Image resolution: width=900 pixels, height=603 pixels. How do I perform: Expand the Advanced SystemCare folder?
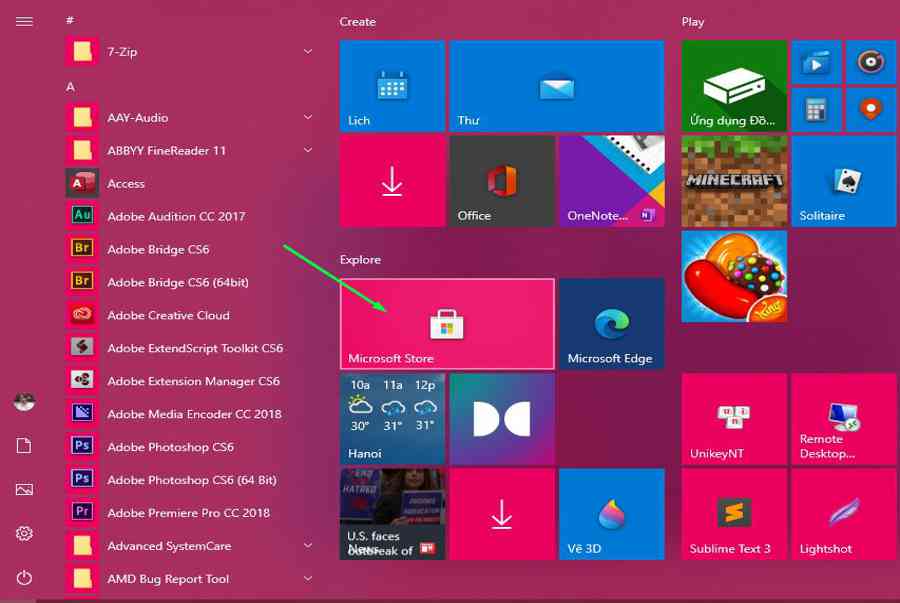pyautogui.click(x=308, y=546)
